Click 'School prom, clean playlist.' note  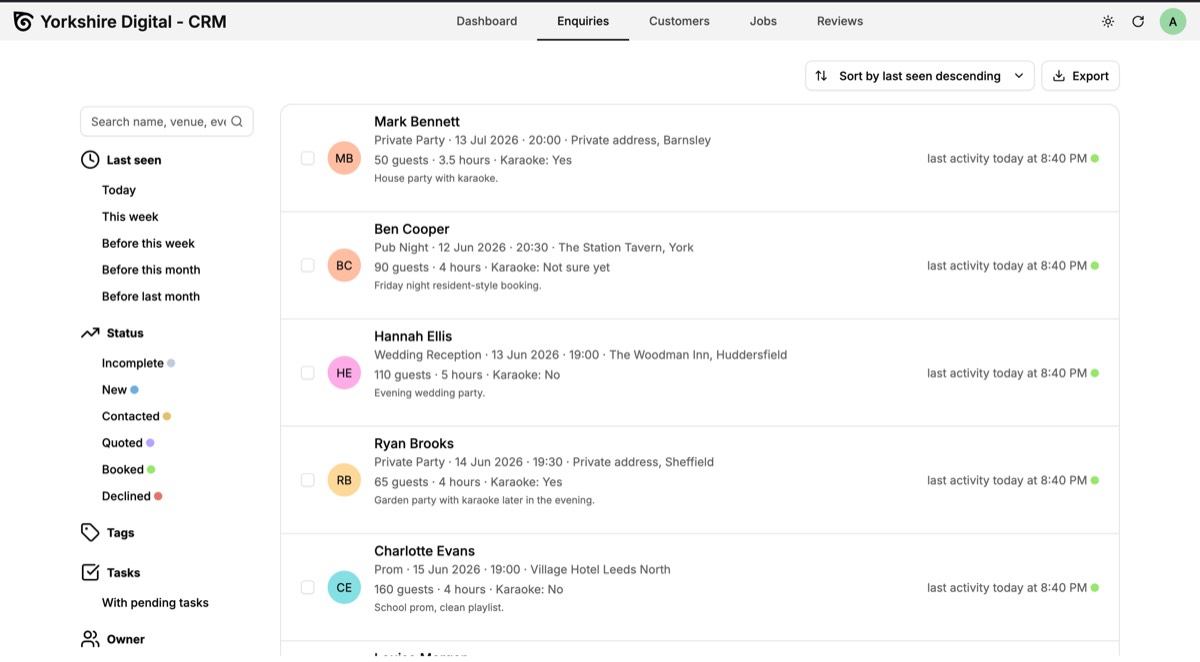[439, 607]
